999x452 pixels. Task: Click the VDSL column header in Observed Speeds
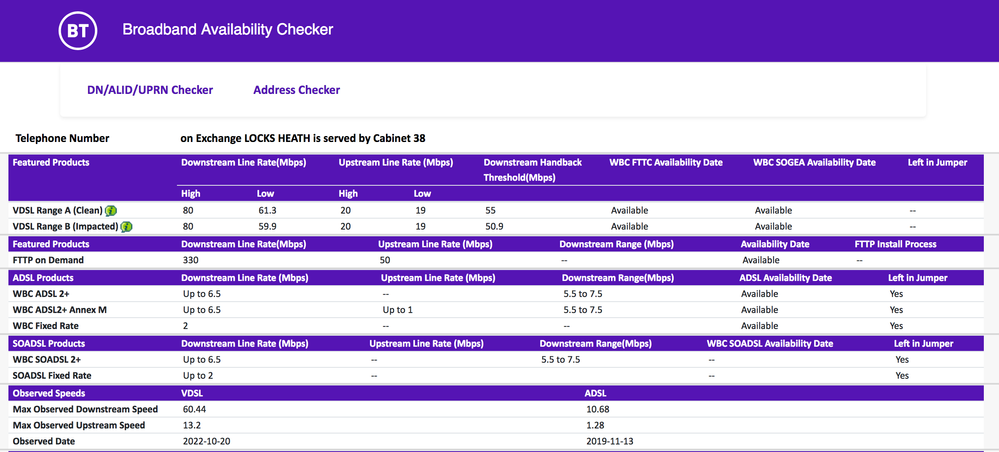tap(194, 393)
